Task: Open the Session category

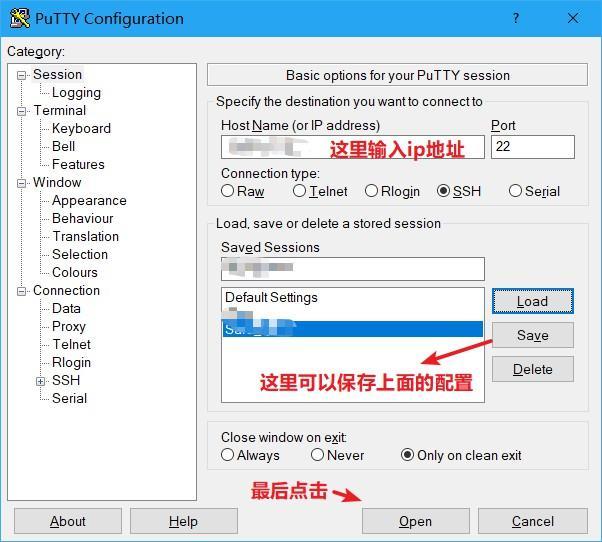Action: pyautogui.click(x=58, y=74)
